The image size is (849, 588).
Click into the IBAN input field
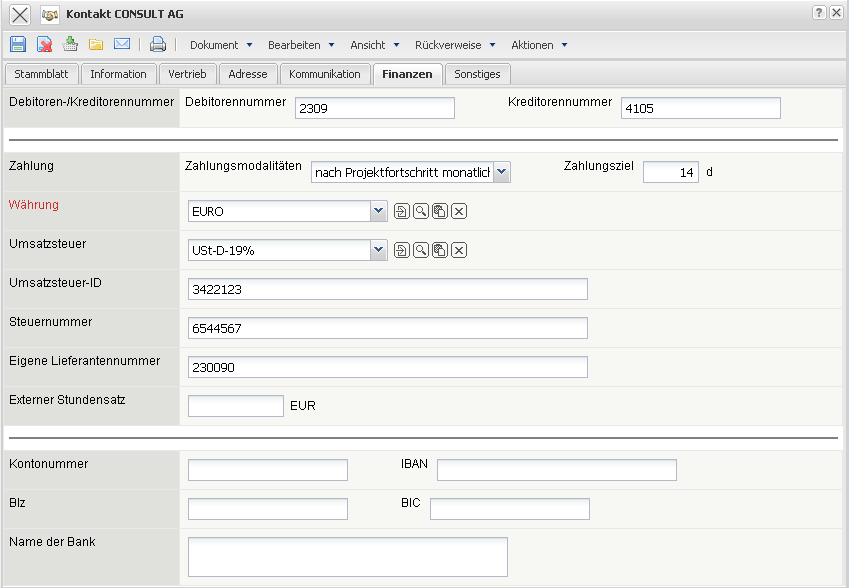coord(556,470)
